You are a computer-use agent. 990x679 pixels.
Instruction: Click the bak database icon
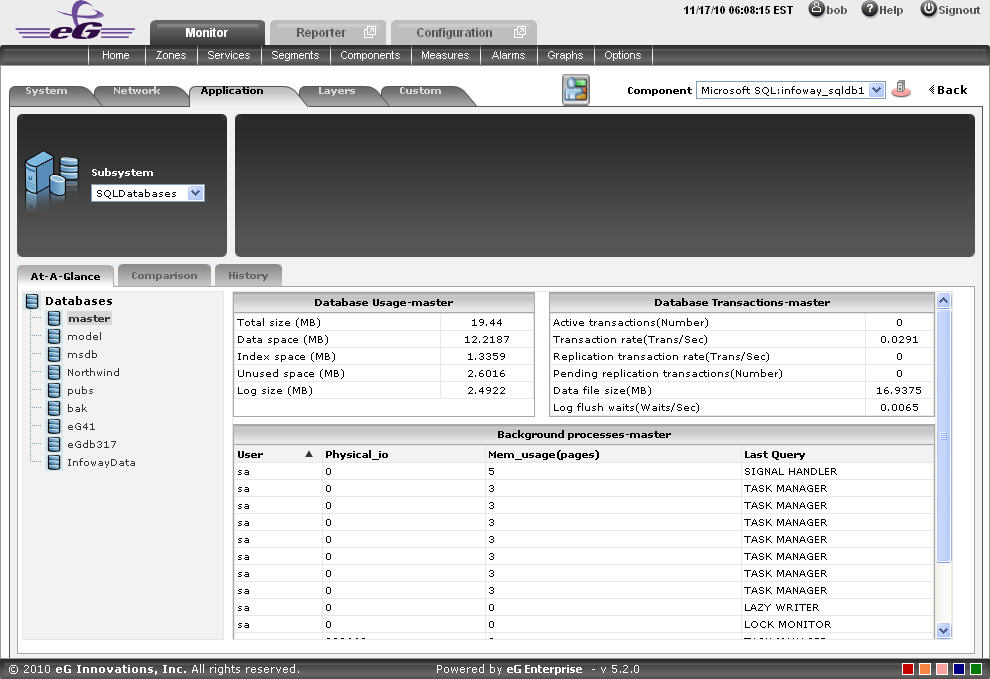tap(54, 409)
